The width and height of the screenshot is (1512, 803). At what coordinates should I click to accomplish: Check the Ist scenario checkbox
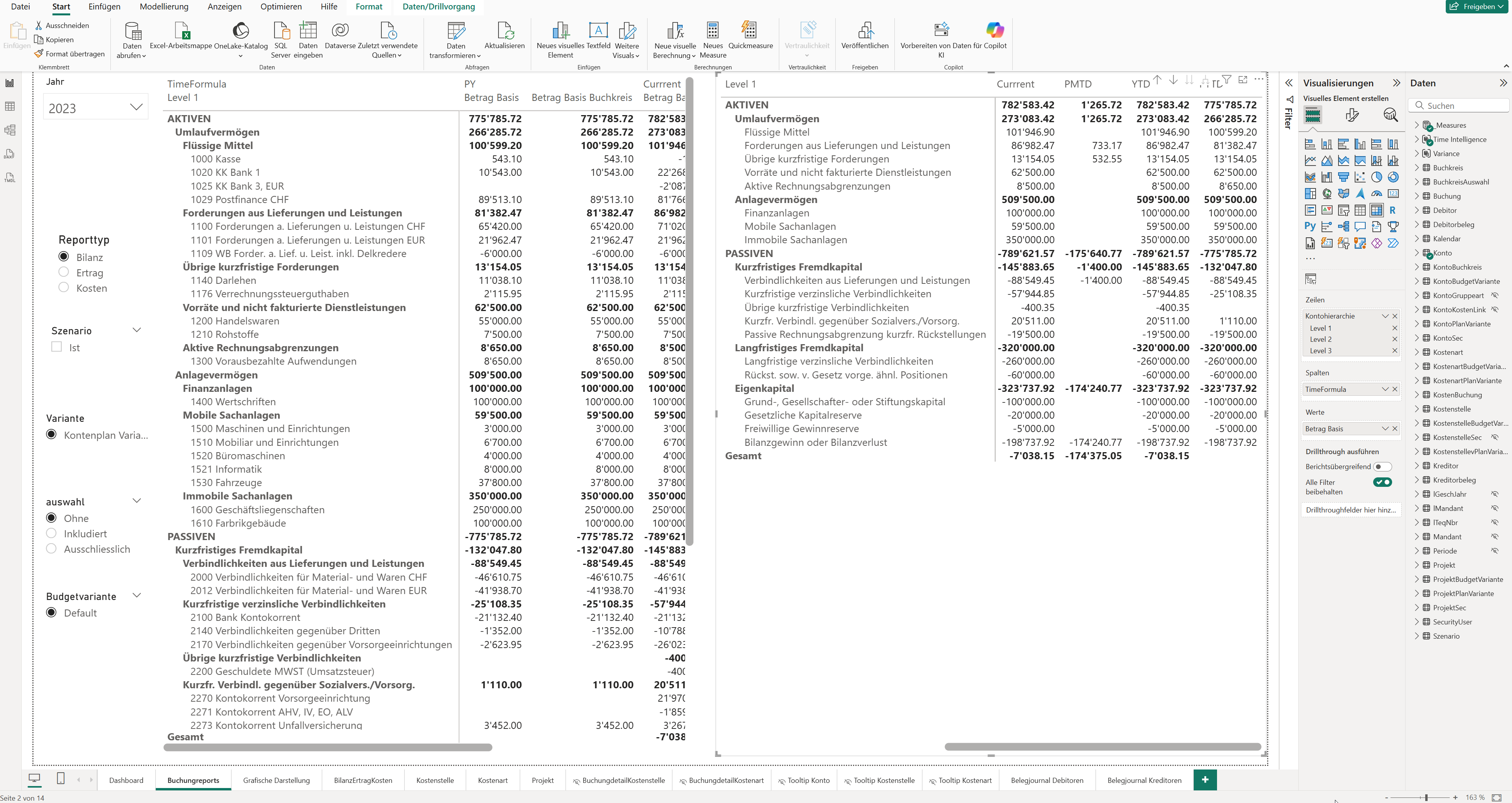tap(57, 347)
